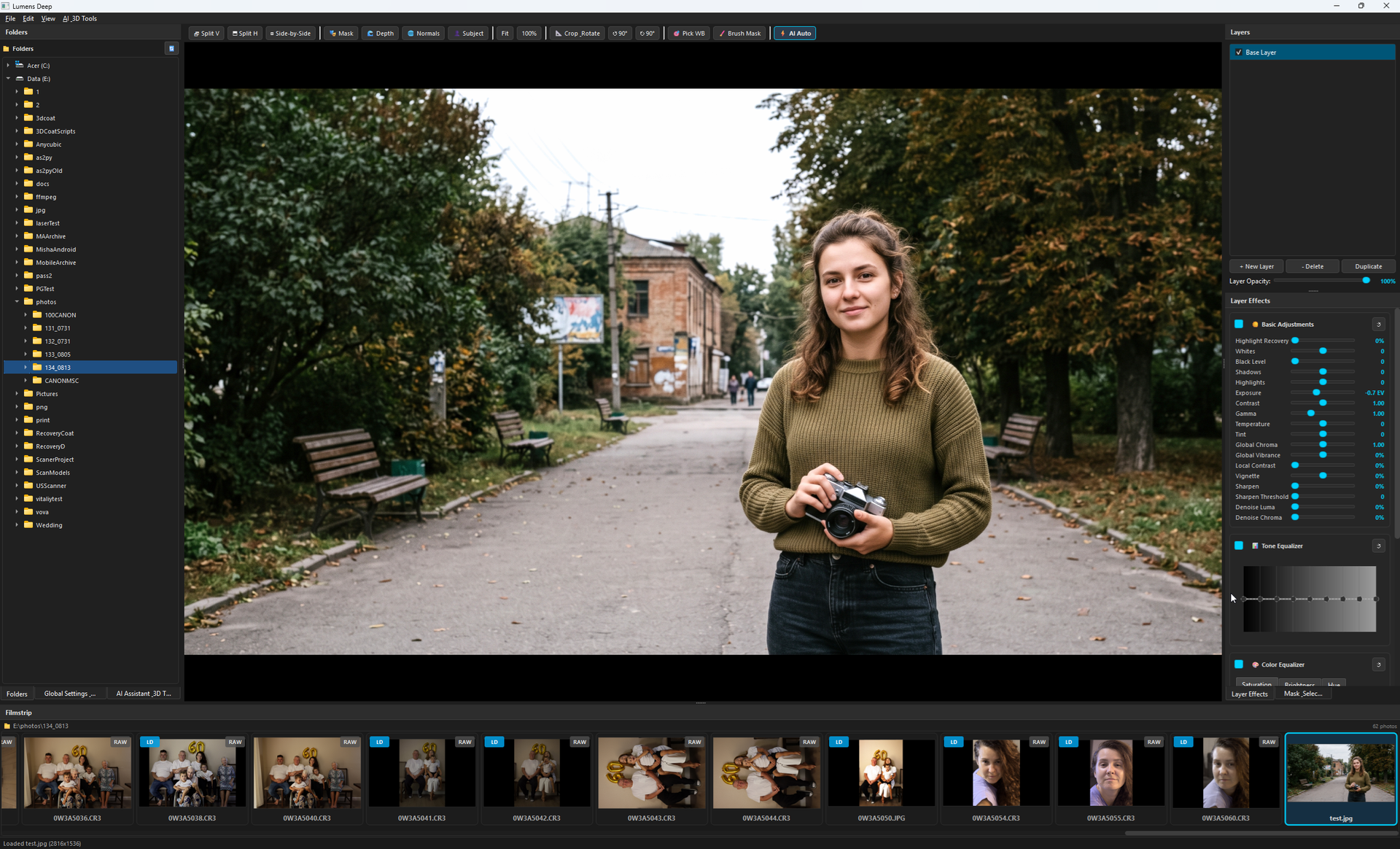Viewport: 1400px width, 849px height.
Task: Open the File menu
Action: pos(10,19)
